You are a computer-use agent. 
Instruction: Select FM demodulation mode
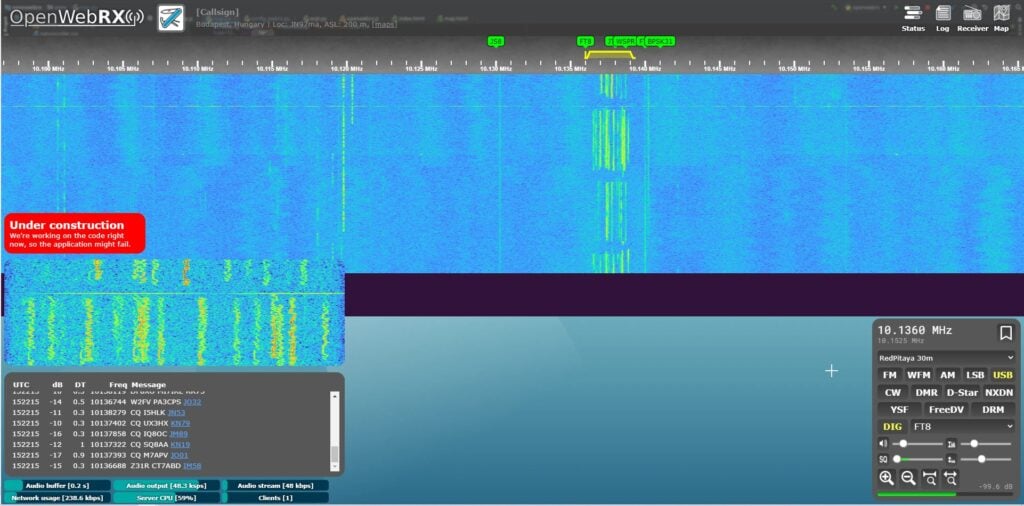889,375
